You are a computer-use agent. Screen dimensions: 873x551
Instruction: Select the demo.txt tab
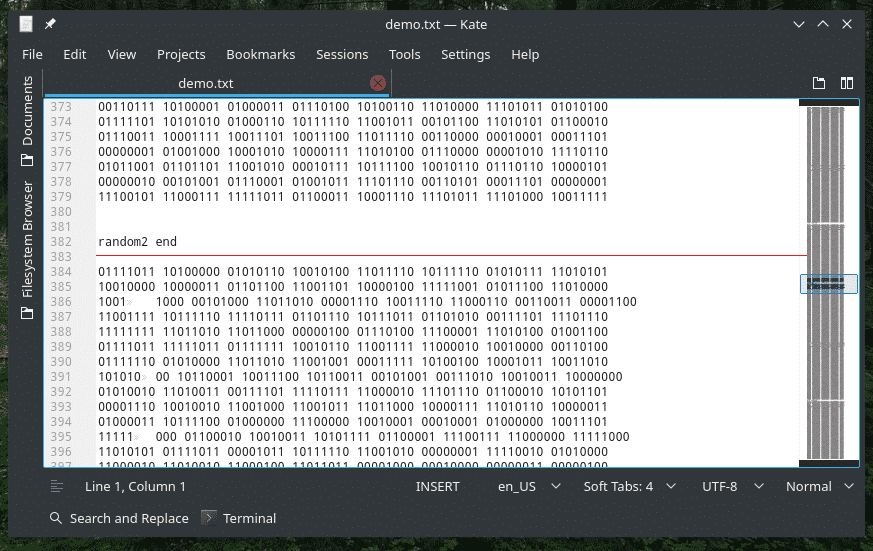point(217,83)
